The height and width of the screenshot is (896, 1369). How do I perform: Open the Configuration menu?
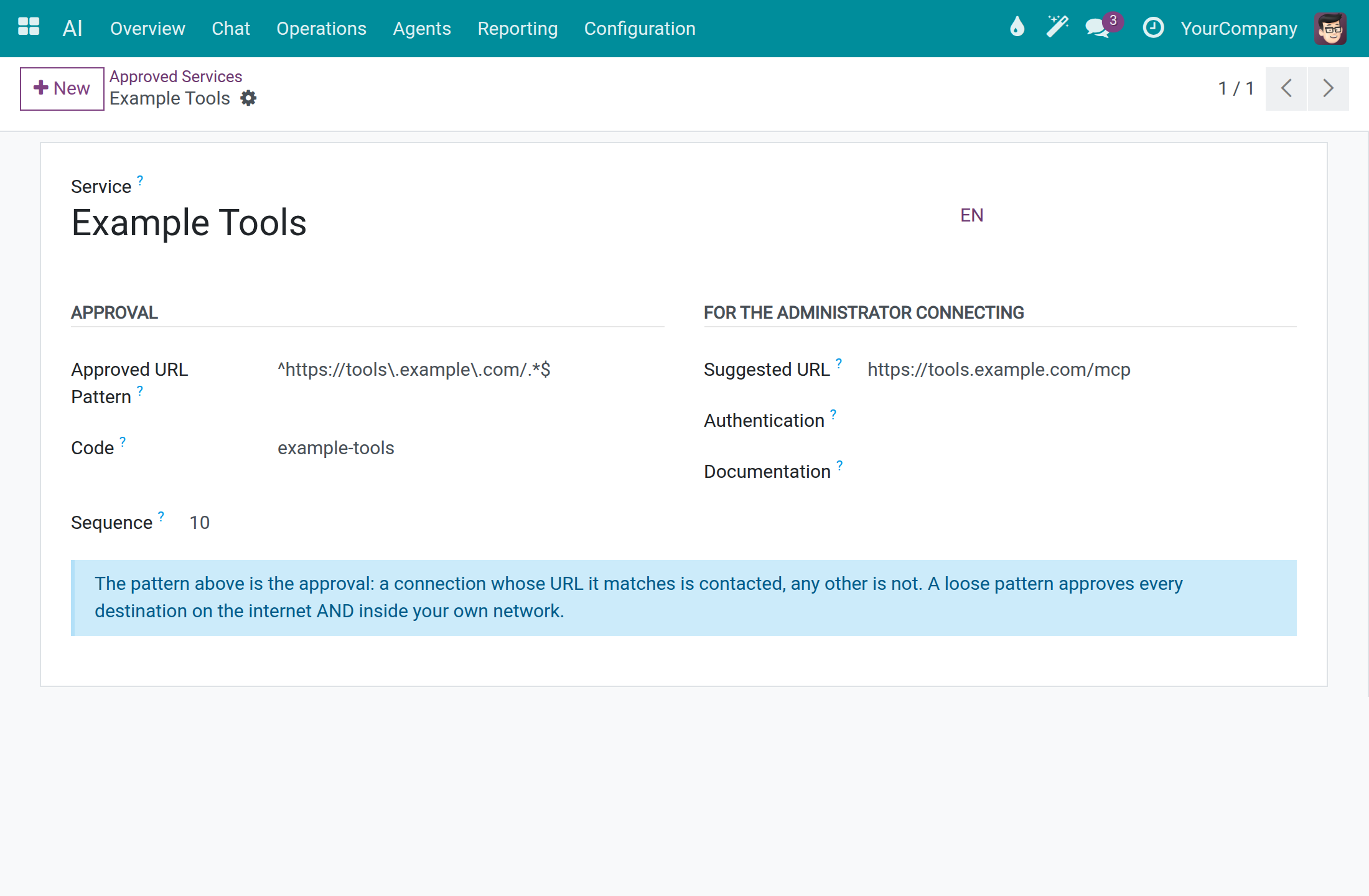click(640, 29)
